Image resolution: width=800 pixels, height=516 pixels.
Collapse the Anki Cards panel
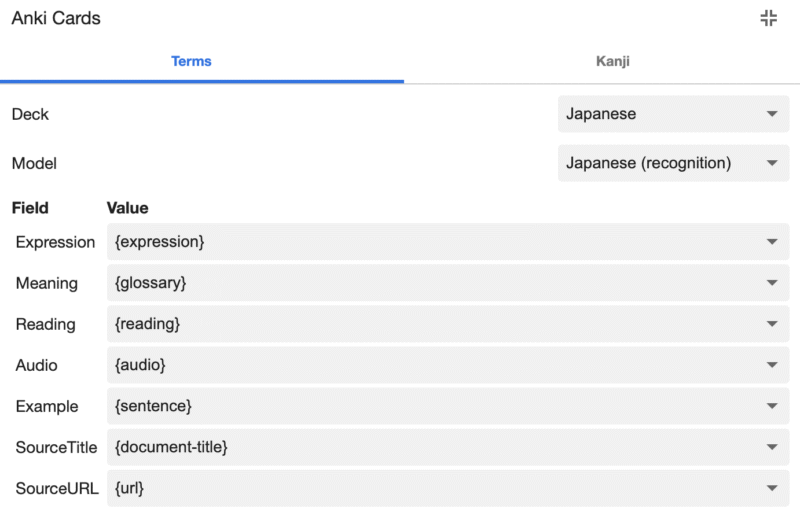[x=768, y=18]
